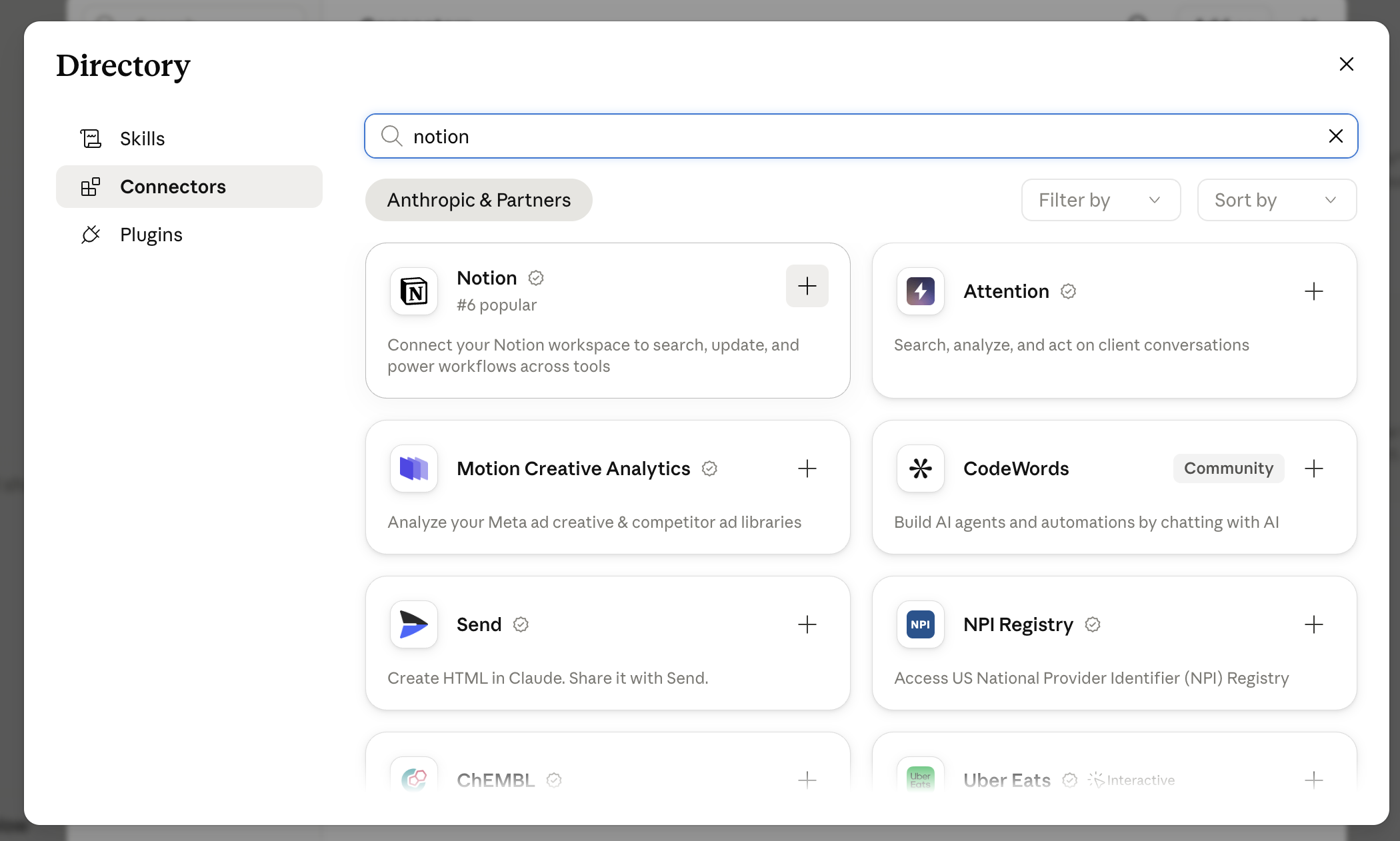Open the Send connector title

coord(479,624)
